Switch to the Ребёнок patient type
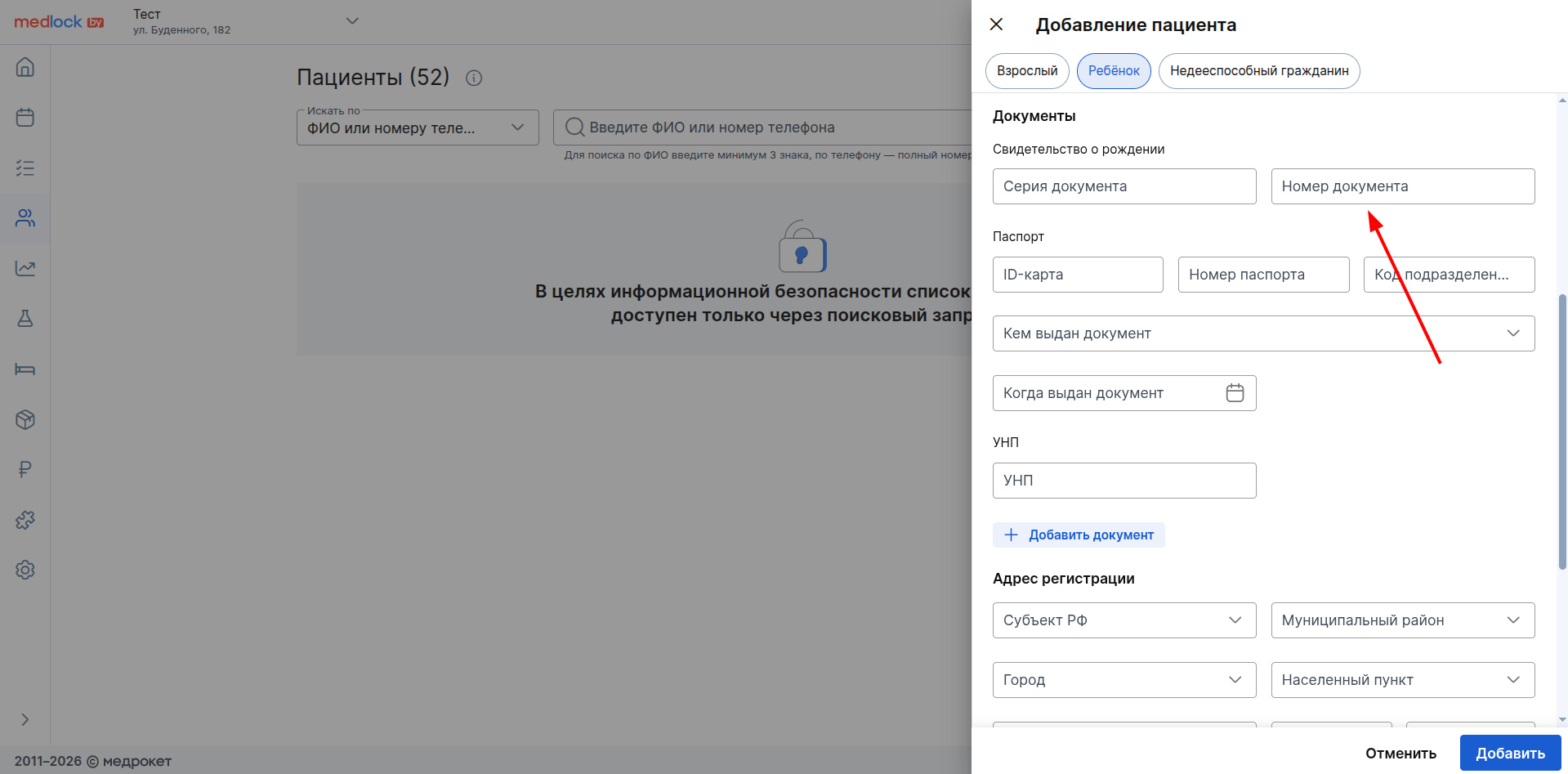1568x774 pixels. pyautogui.click(x=1114, y=71)
